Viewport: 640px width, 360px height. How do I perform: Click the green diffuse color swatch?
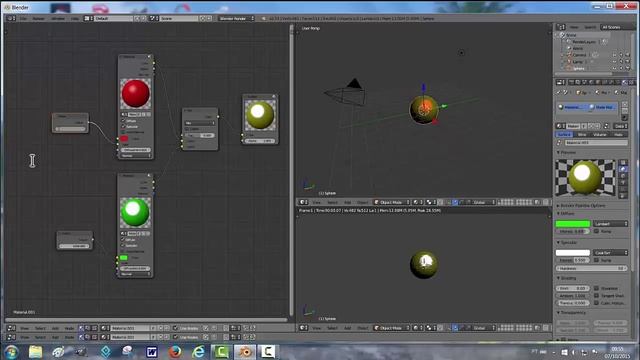(x=573, y=224)
